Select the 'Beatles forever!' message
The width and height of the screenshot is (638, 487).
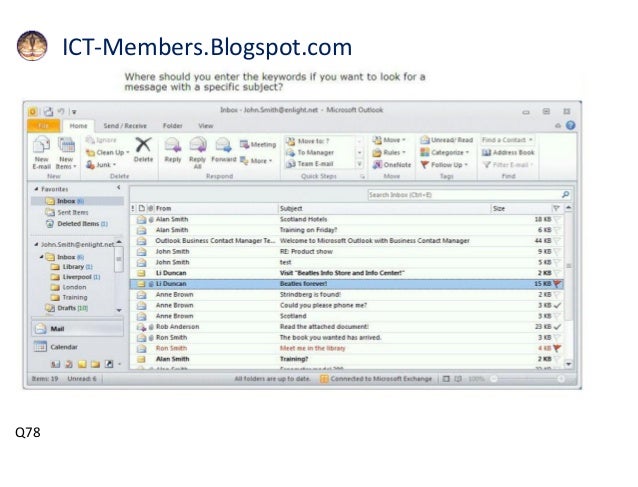tap(347, 284)
